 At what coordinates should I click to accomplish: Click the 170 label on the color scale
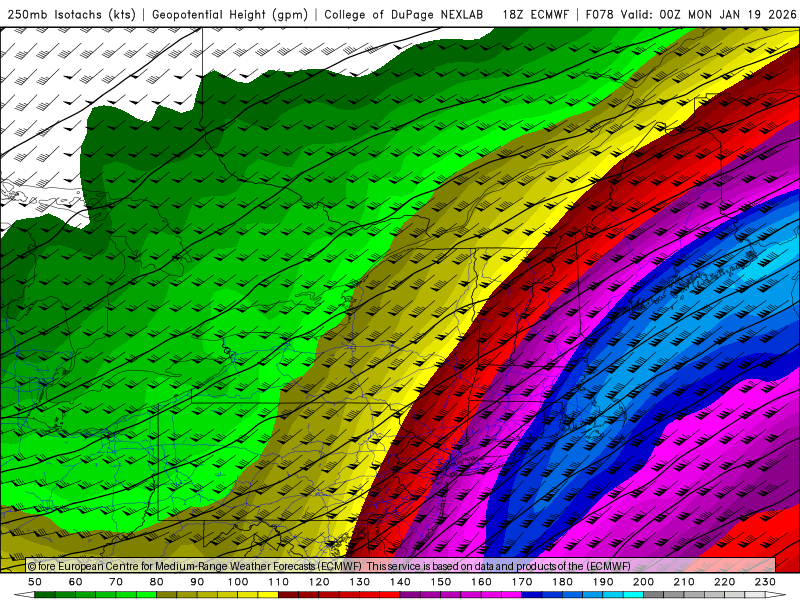pos(522,582)
